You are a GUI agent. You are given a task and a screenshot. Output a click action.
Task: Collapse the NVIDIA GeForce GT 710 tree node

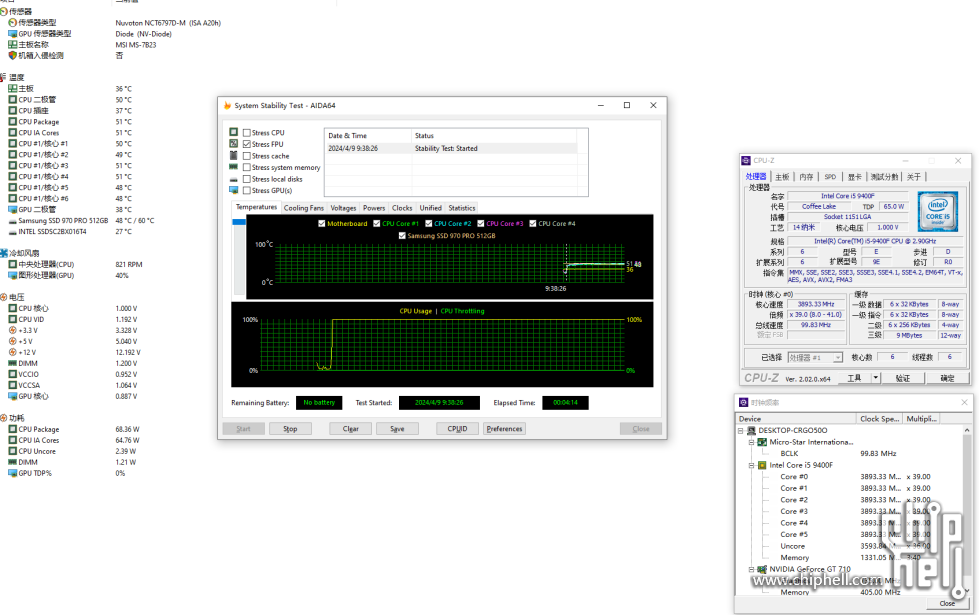coord(752,569)
